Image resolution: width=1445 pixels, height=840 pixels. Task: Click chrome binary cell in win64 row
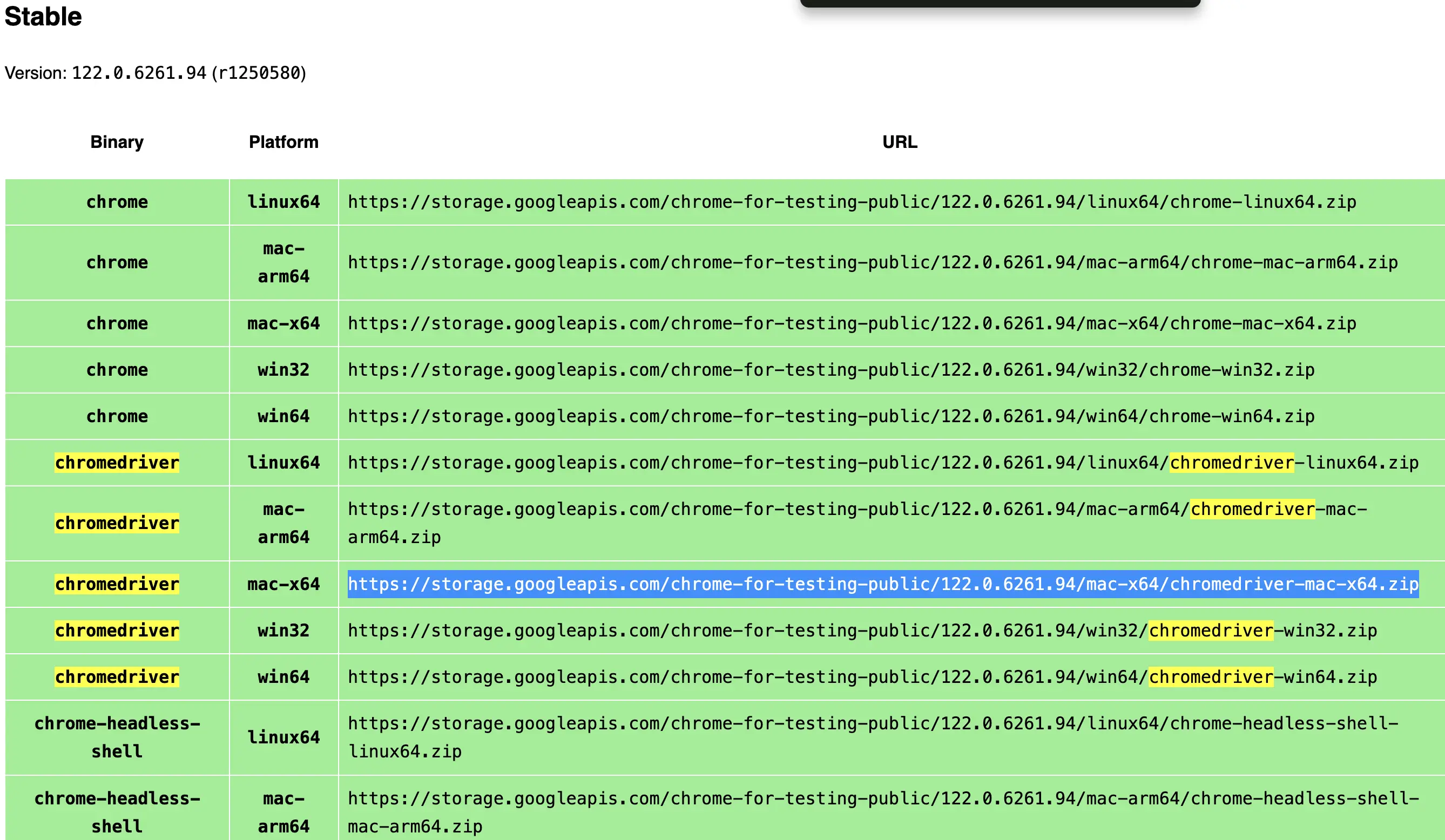[x=117, y=416]
